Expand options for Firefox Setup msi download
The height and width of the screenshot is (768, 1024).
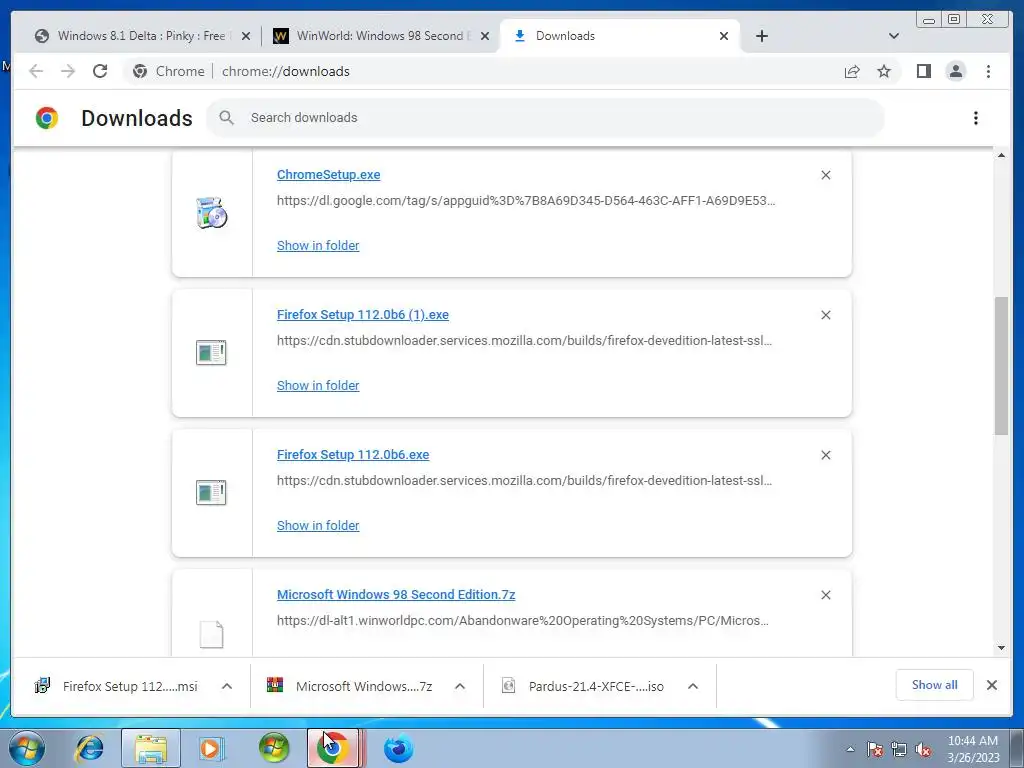point(227,686)
